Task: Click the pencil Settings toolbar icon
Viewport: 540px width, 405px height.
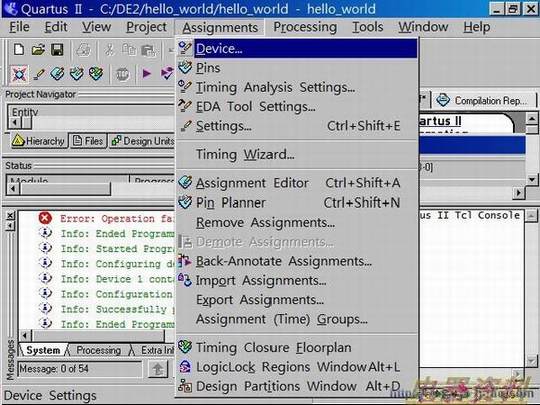Action: pos(39,74)
